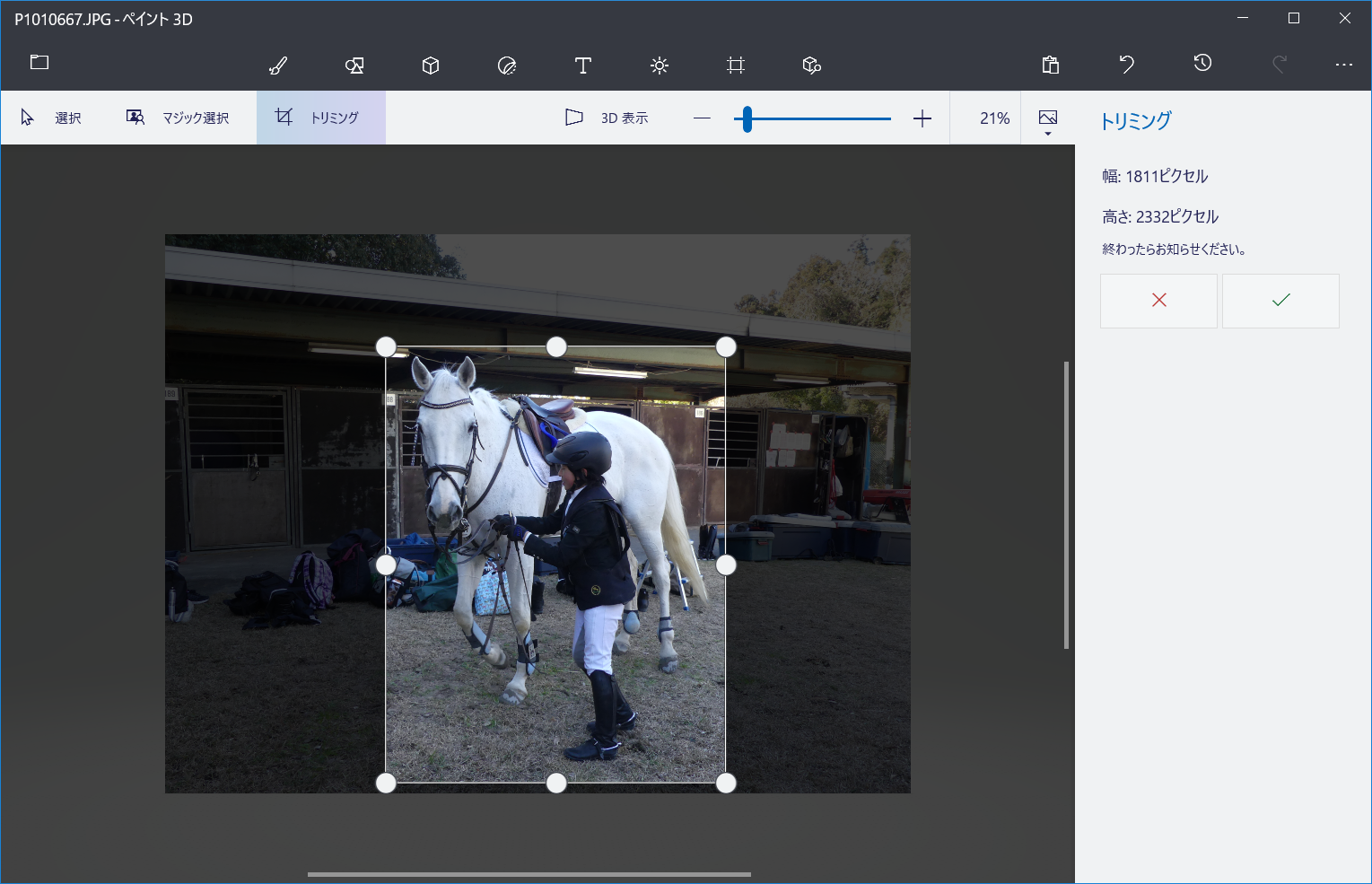Click the zoom slider handle

[747, 118]
